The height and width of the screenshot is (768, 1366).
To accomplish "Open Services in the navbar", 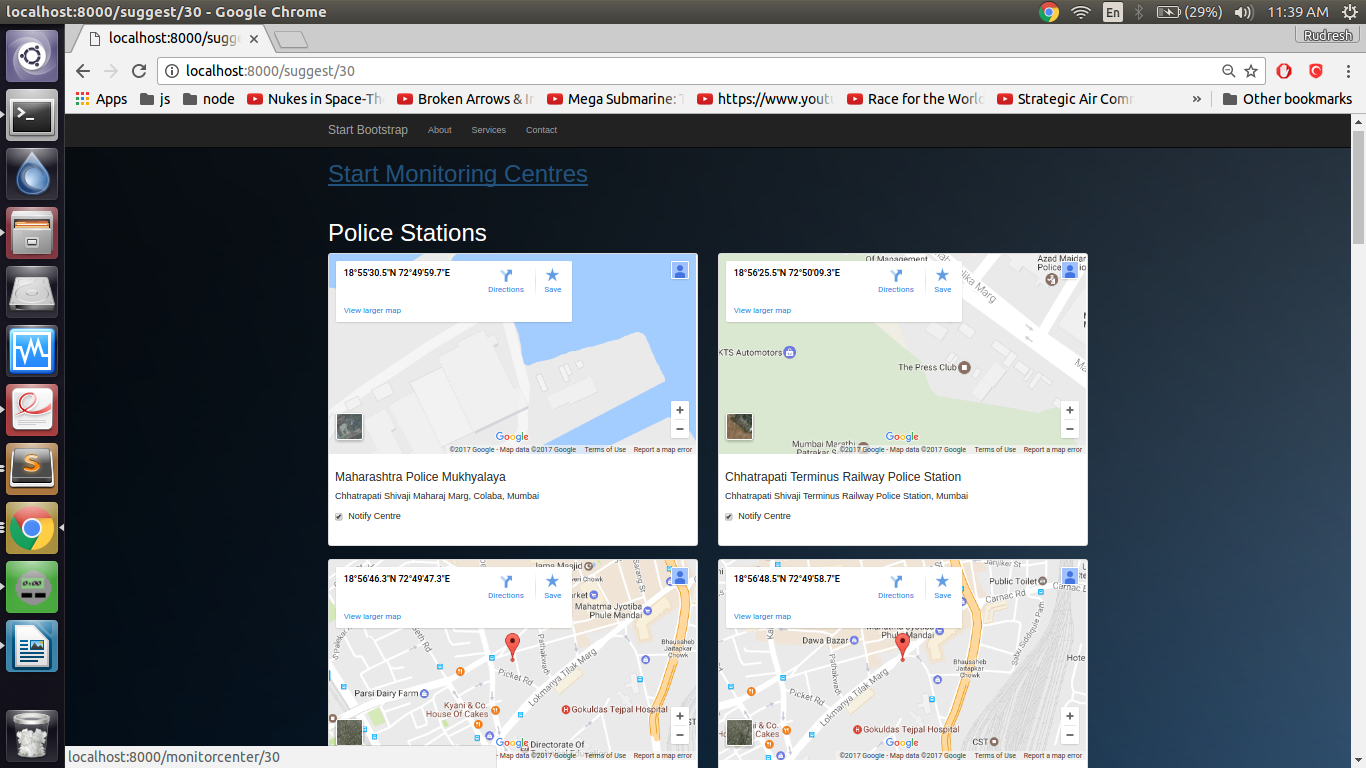I will tap(489, 130).
